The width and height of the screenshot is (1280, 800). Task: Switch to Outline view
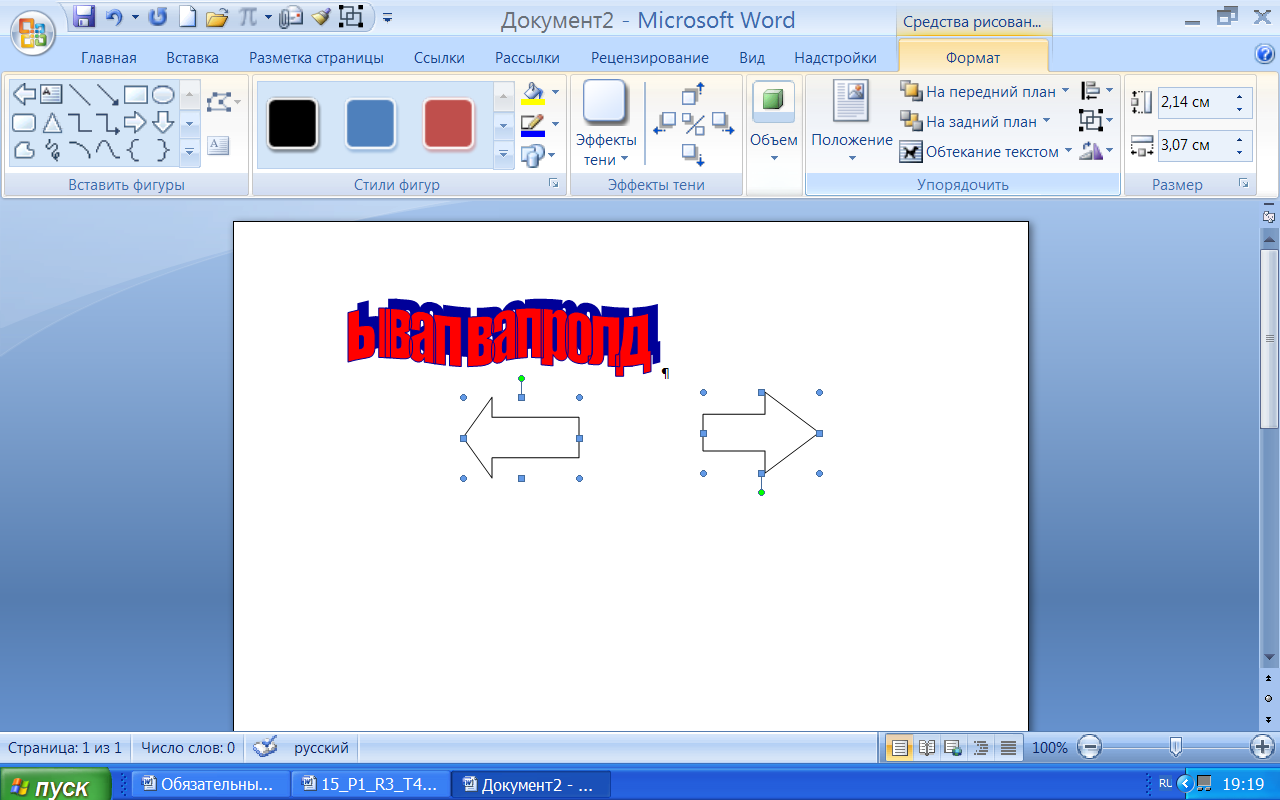[981, 747]
